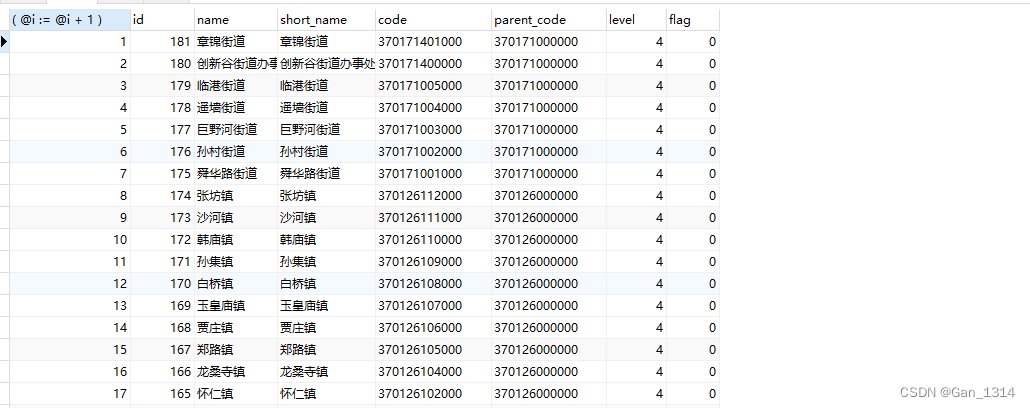Select name cell '舜华路街道'

tap(236, 173)
